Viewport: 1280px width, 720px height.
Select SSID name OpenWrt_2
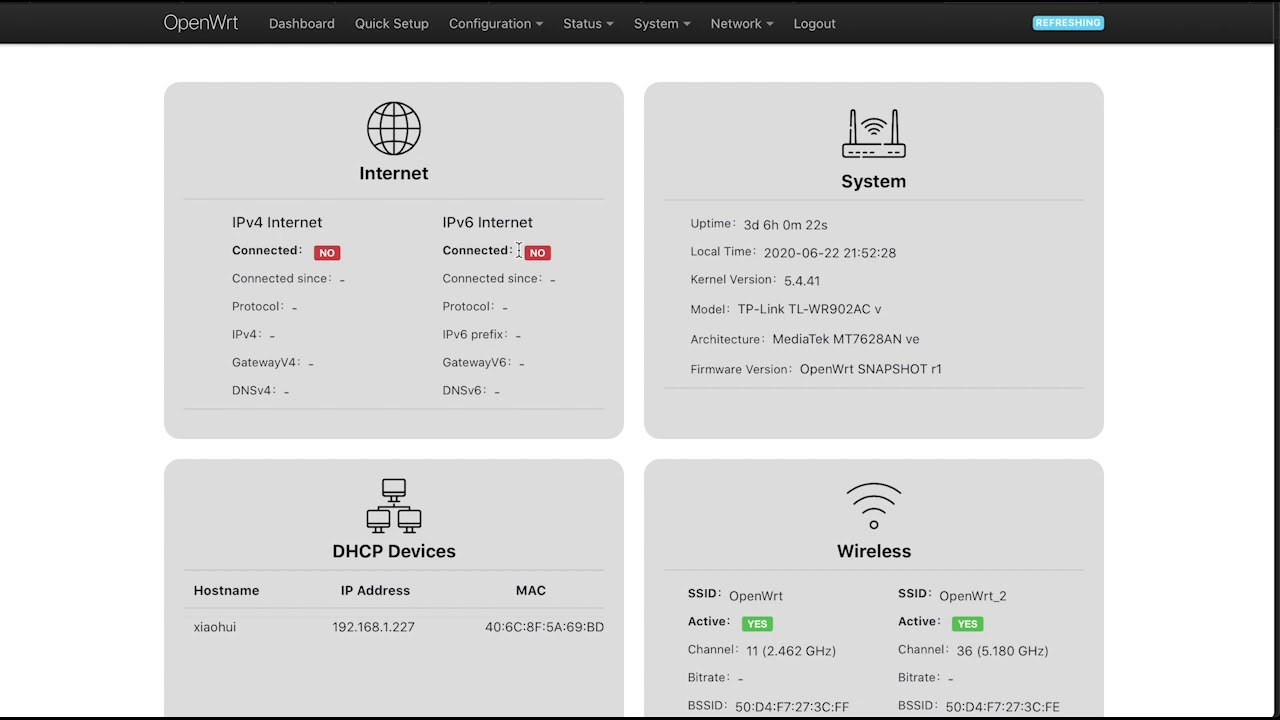point(973,596)
